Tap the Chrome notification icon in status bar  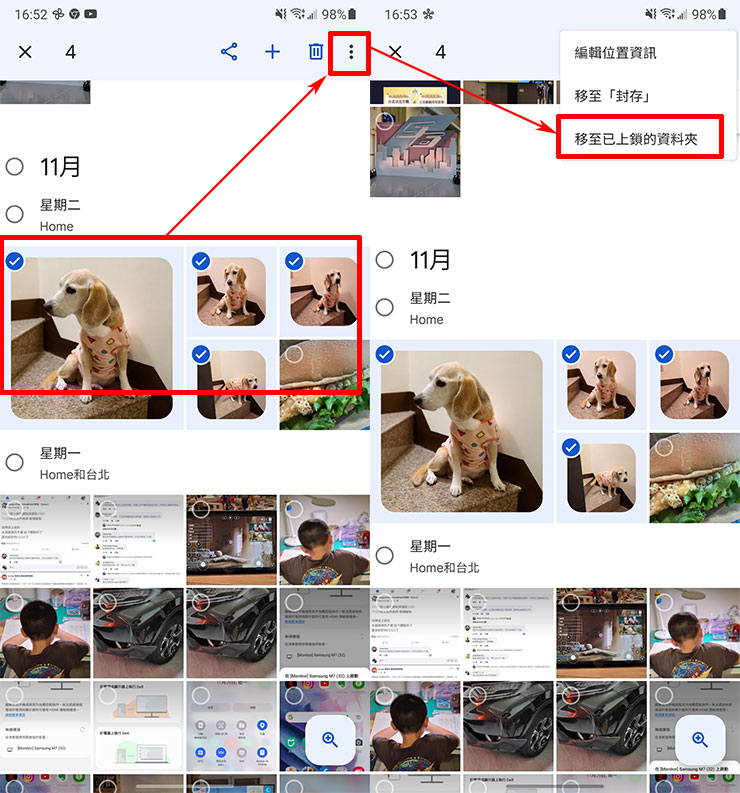tap(74, 14)
